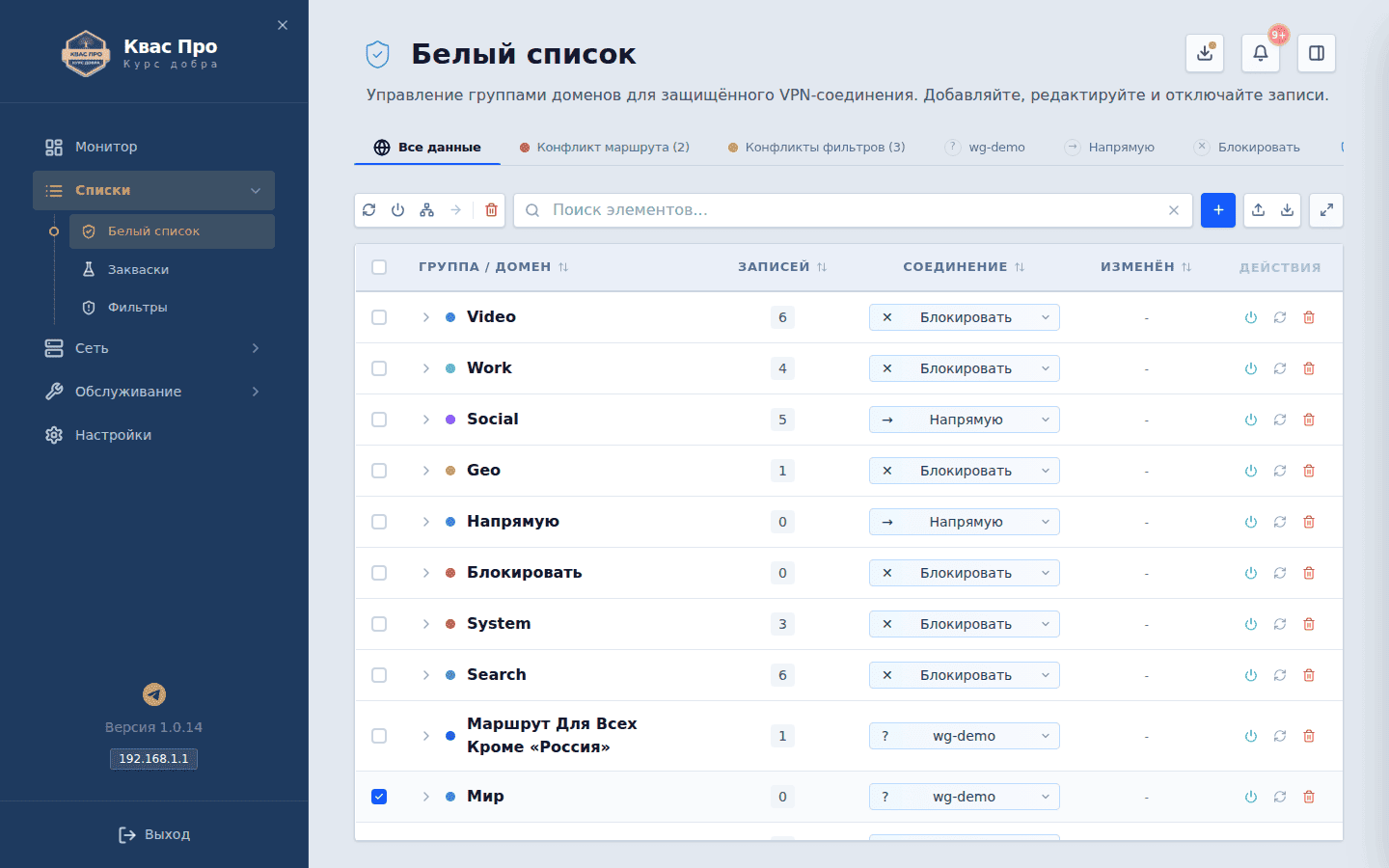This screenshot has width=1389, height=868.
Task: Expand the Search group row
Action: point(425,675)
